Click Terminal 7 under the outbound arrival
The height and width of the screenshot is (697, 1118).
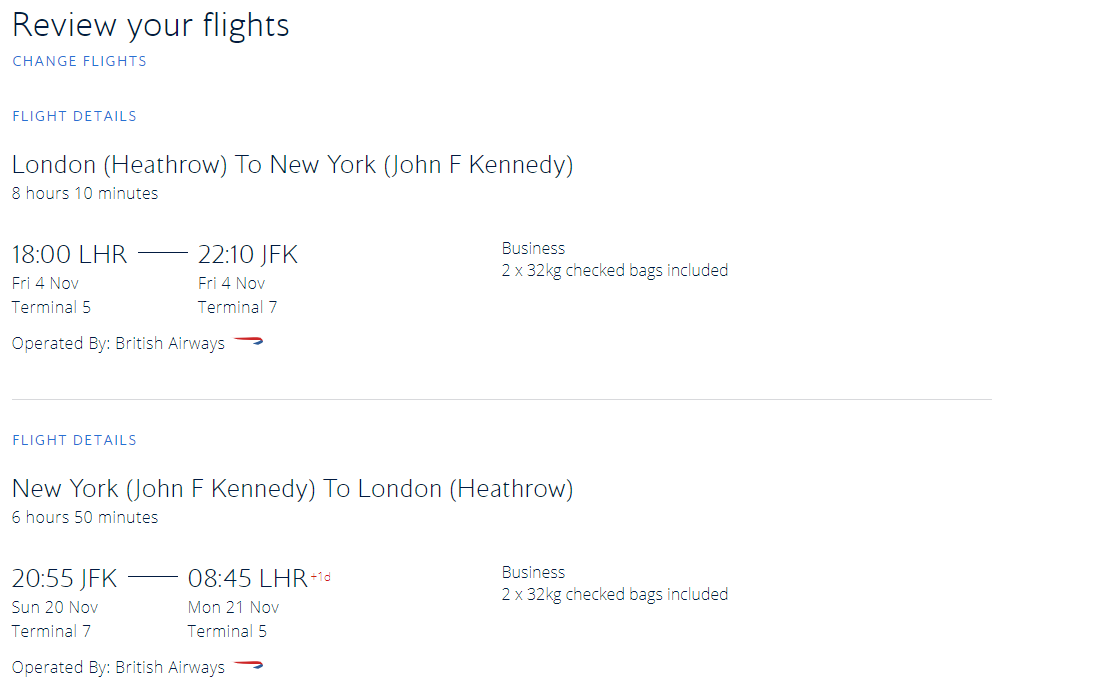237,307
